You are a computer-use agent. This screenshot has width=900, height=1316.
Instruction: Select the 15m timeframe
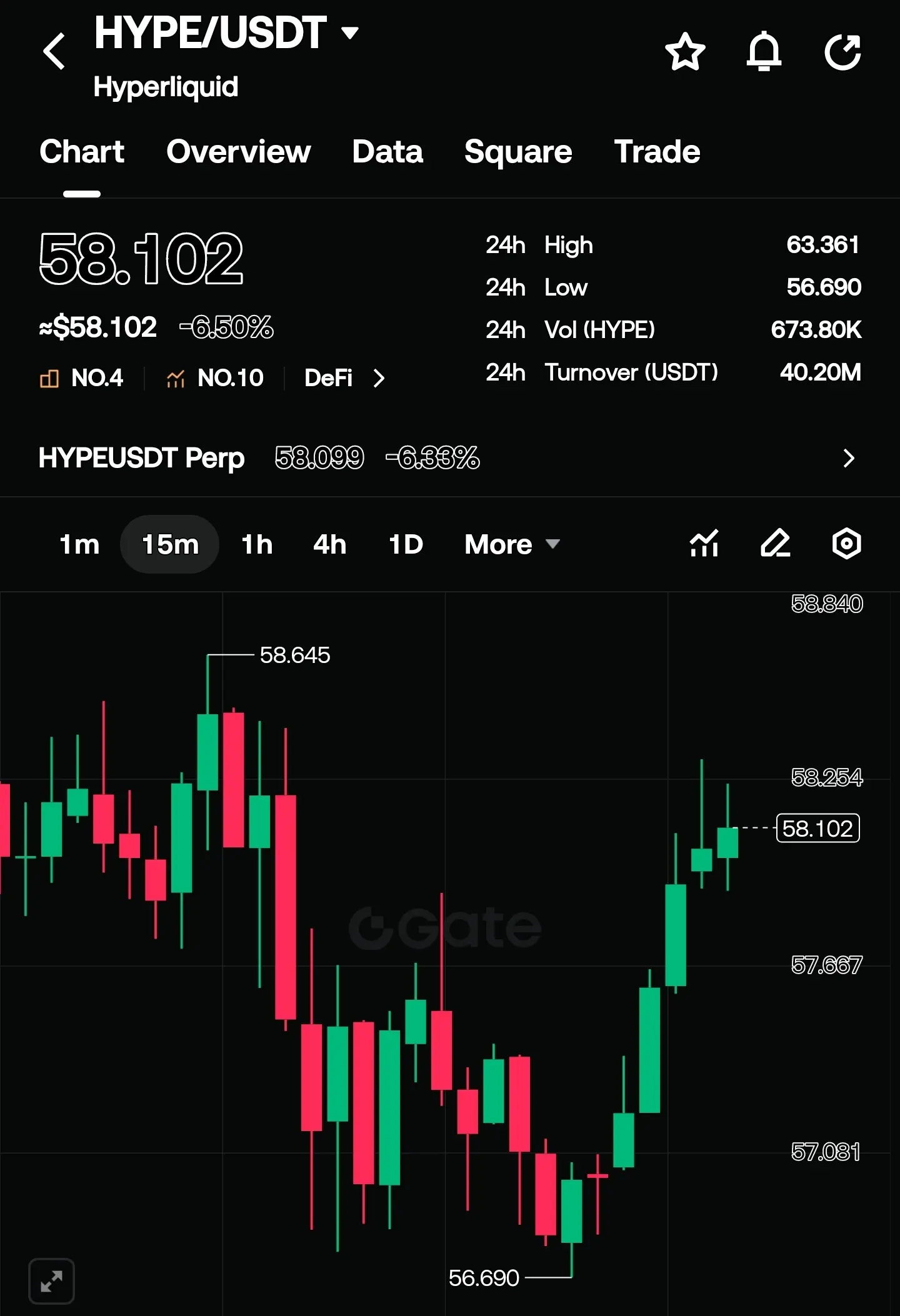(170, 544)
